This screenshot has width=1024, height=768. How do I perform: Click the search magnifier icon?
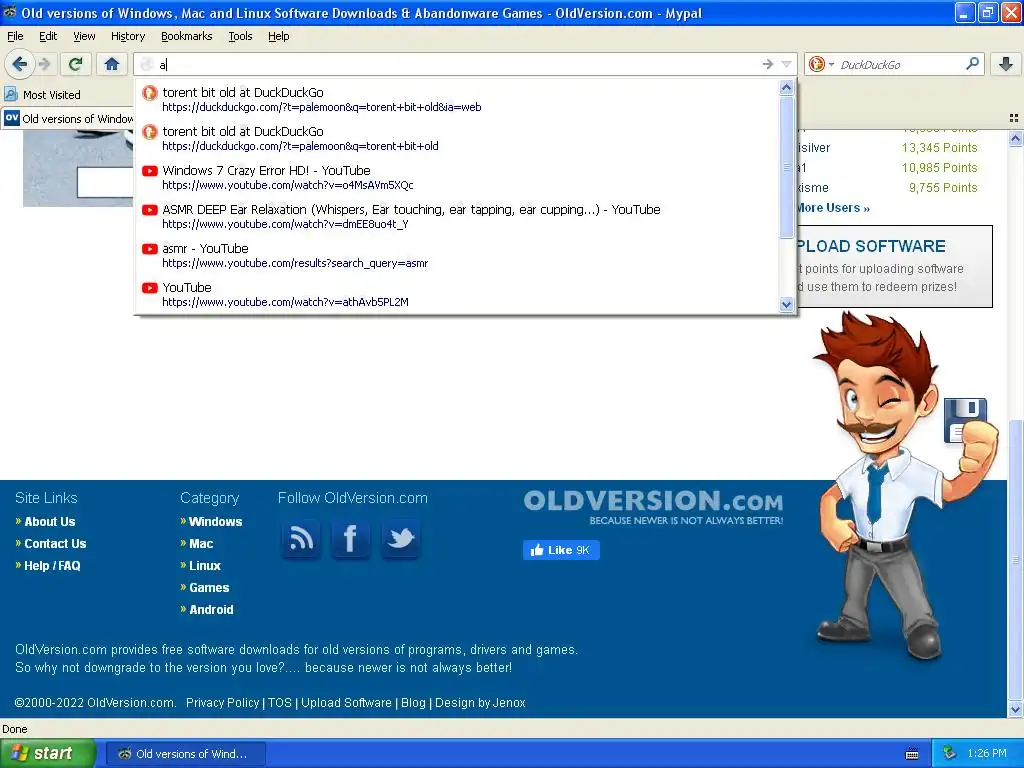972,64
